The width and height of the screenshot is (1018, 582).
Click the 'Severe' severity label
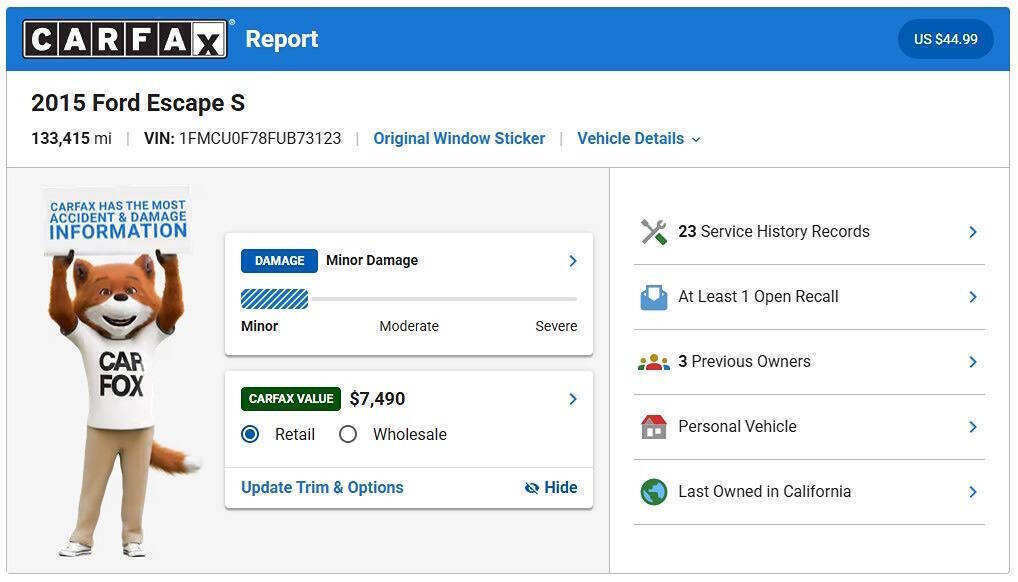click(556, 326)
